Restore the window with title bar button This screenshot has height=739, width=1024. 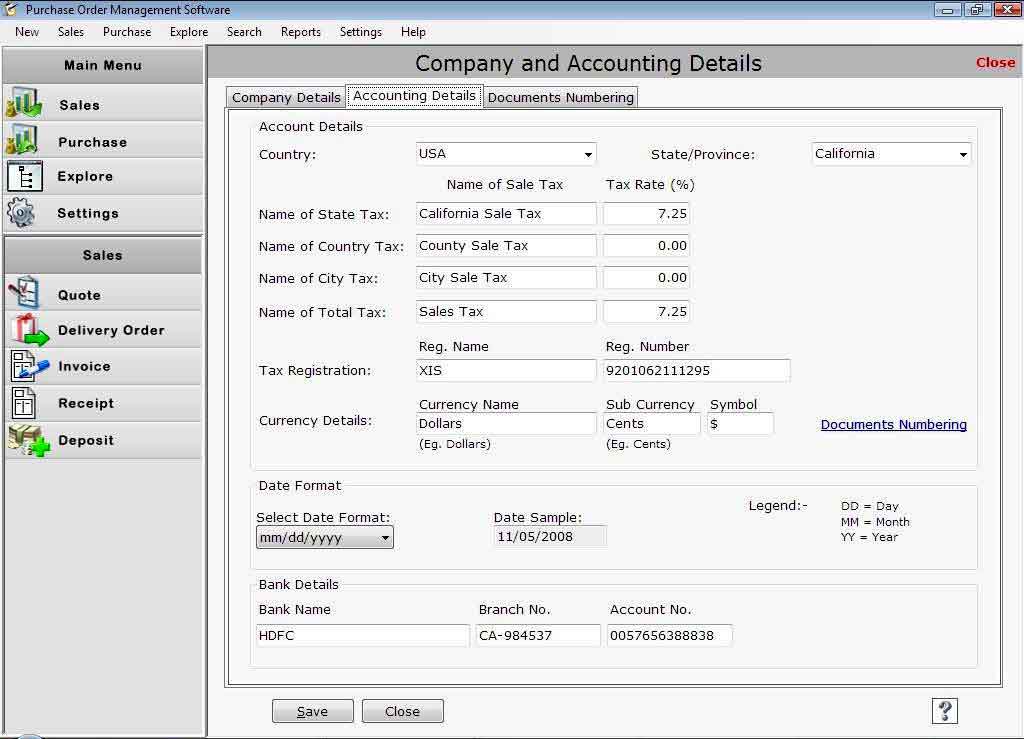[977, 9]
